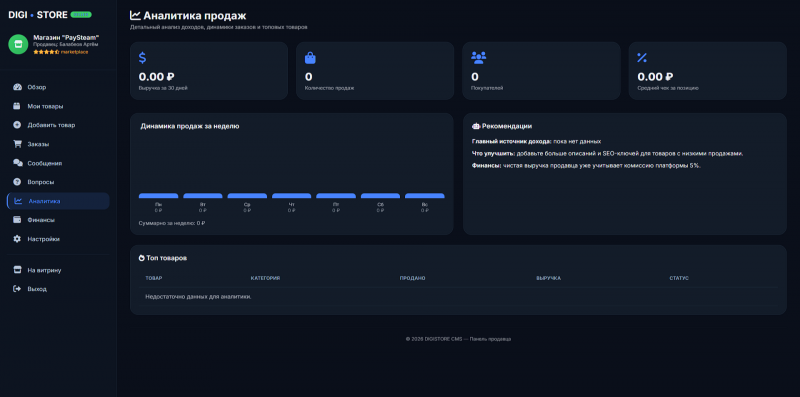Click the storefront icon На витрину
This screenshot has width=800, height=397.
pyautogui.click(x=17, y=270)
